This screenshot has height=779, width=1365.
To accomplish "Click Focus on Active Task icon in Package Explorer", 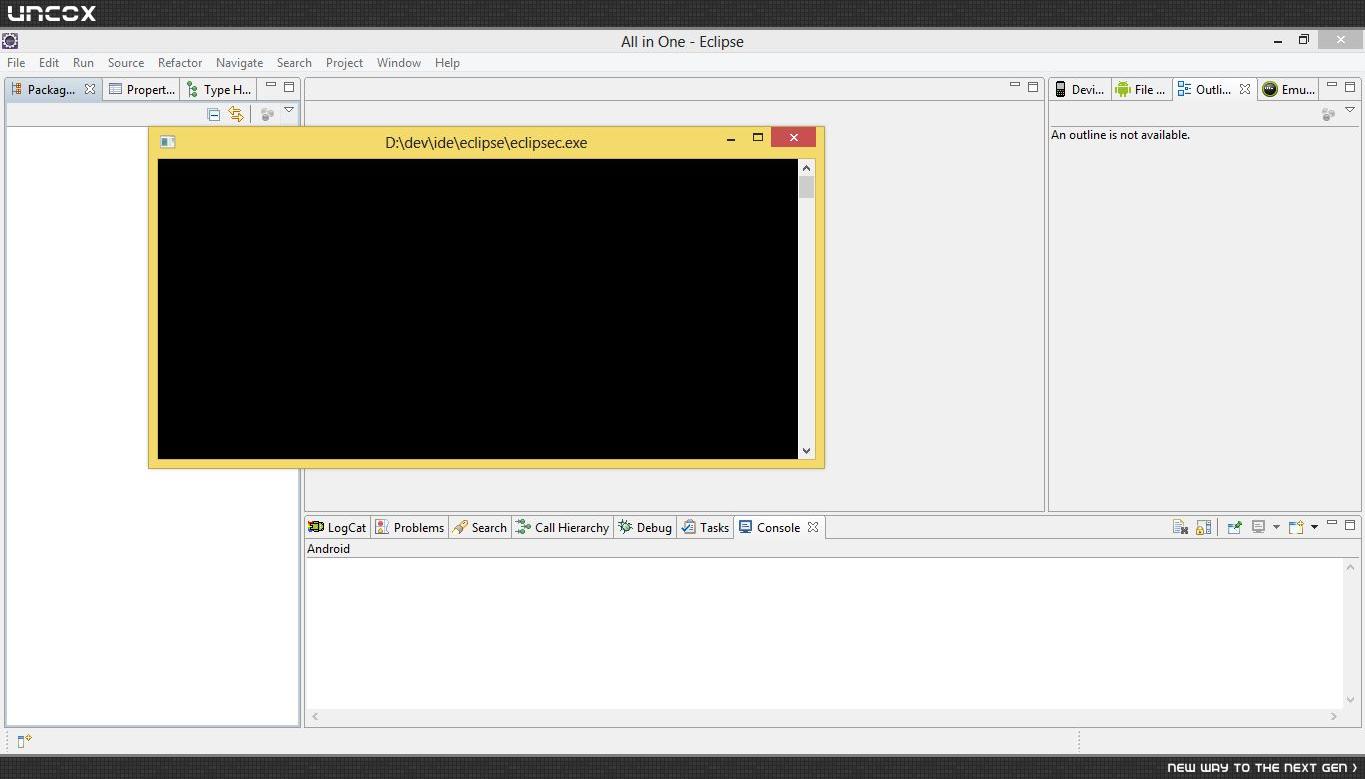I will [x=267, y=115].
